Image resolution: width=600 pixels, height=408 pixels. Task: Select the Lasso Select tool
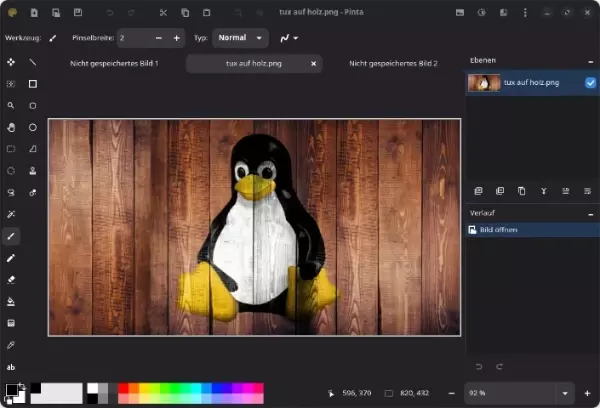click(x=11, y=193)
